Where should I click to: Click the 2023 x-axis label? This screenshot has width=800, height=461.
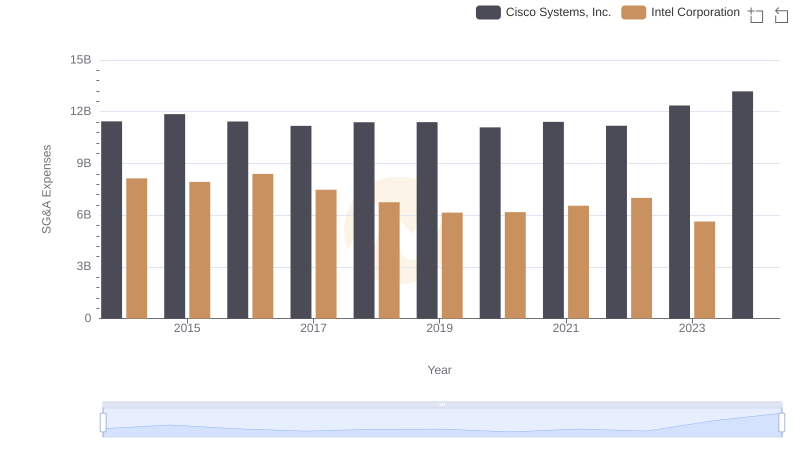coord(692,328)
